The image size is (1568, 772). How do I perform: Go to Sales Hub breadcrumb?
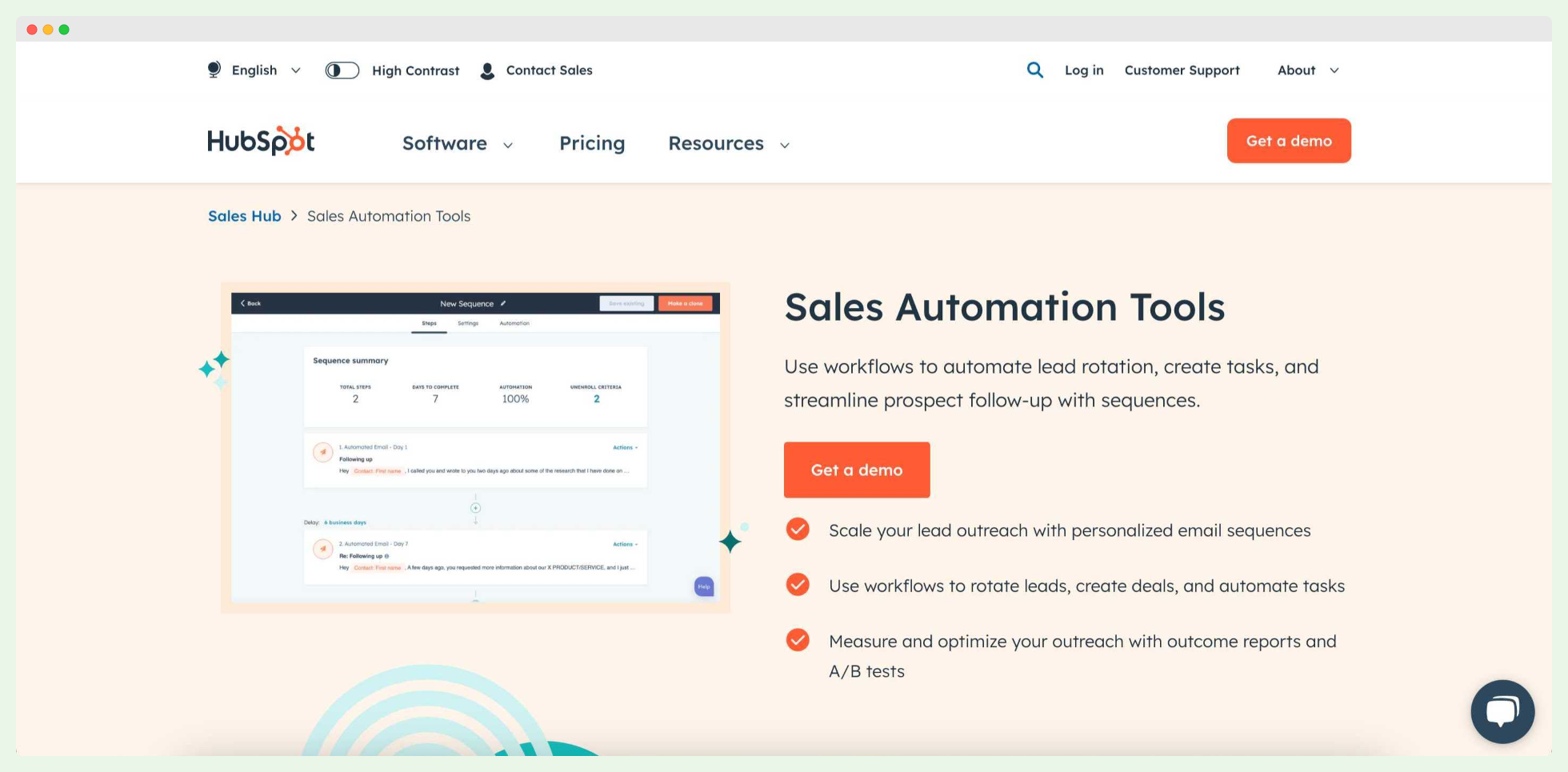pos(244,216)
